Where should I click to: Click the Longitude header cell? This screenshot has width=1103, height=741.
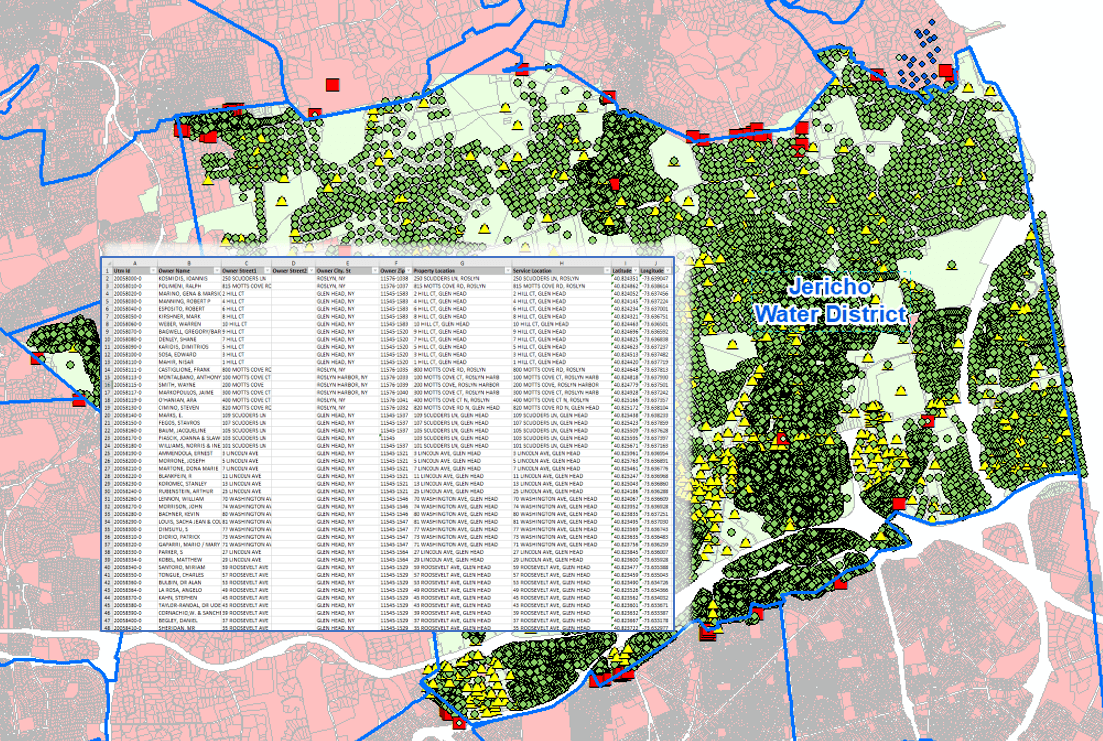click(655, 271)
